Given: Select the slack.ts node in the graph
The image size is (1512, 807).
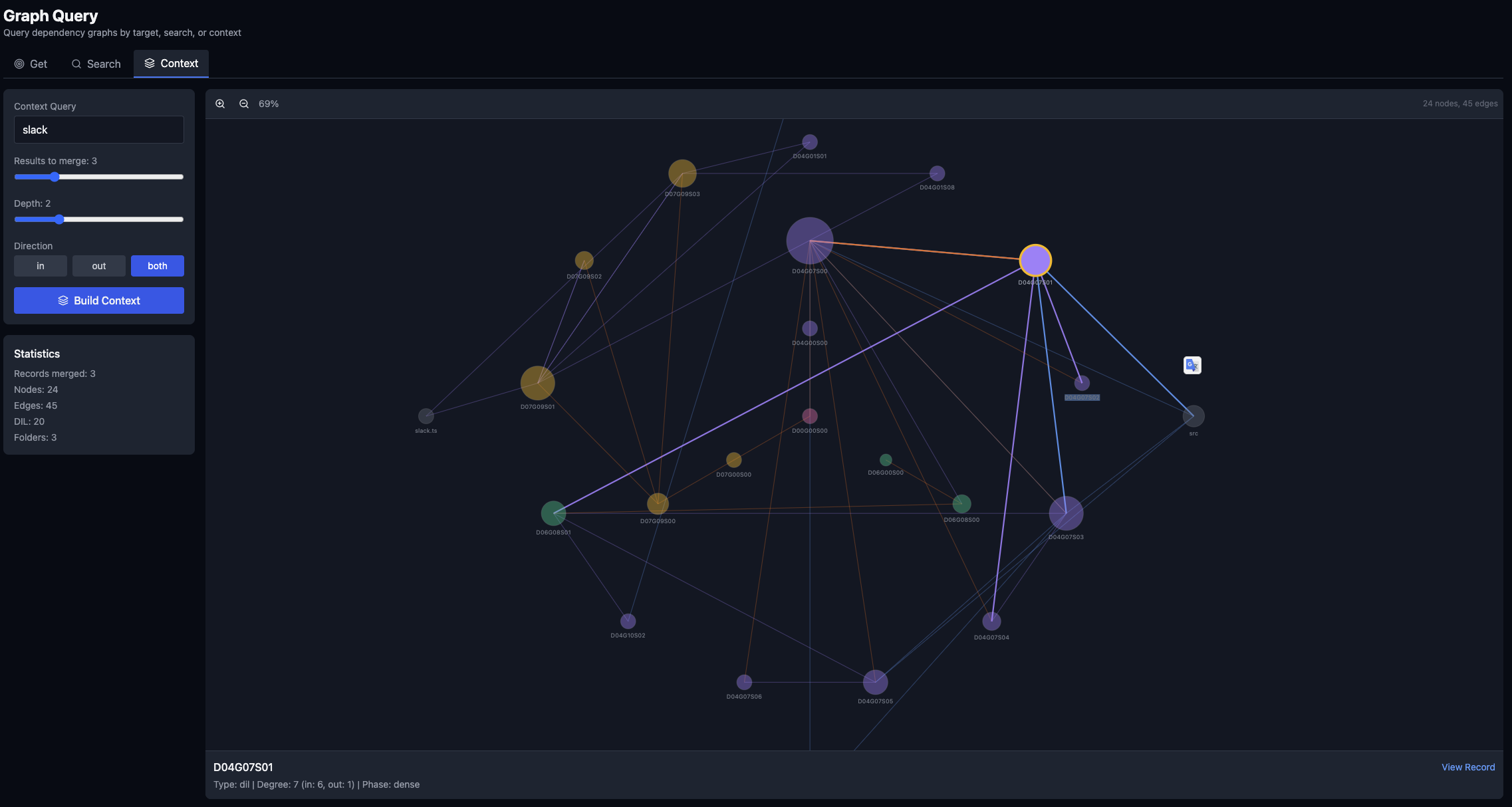Looking at the screenshot, I should (x=426, y=417).
